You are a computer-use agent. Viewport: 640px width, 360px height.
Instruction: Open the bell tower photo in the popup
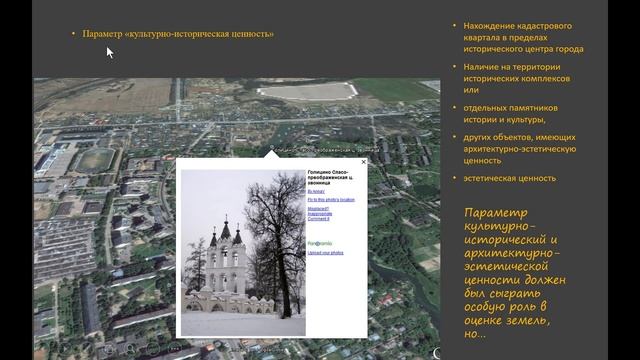click(243, 253)
